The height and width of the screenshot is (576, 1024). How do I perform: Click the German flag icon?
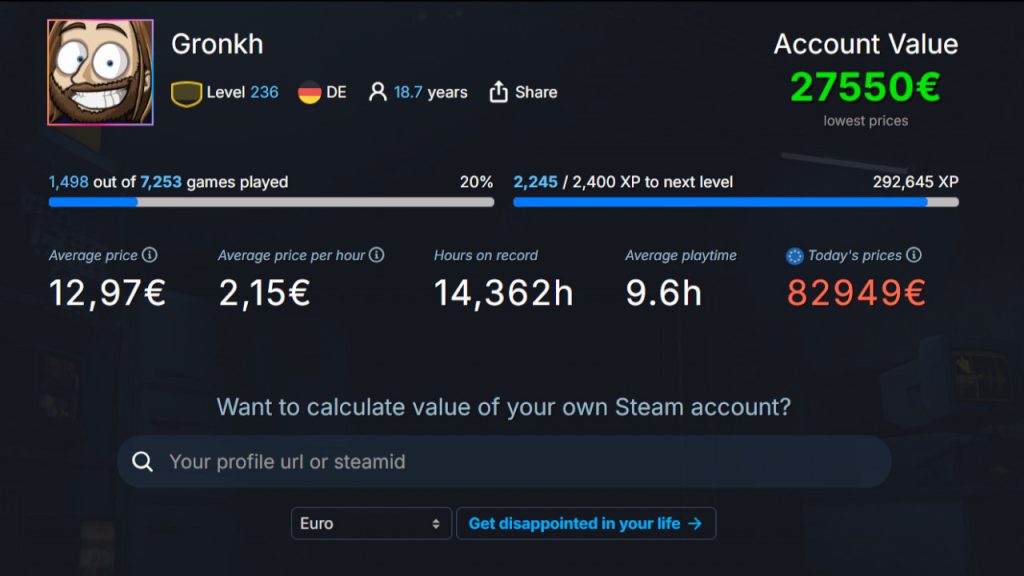310,93
